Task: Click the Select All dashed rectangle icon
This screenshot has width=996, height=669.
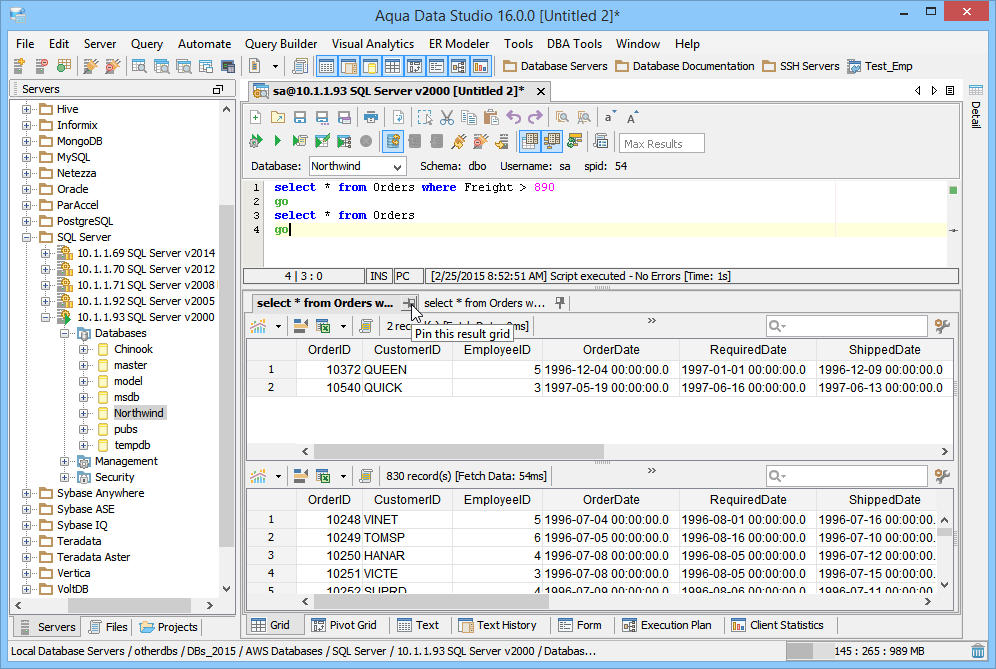Action: tap(425, 118)
